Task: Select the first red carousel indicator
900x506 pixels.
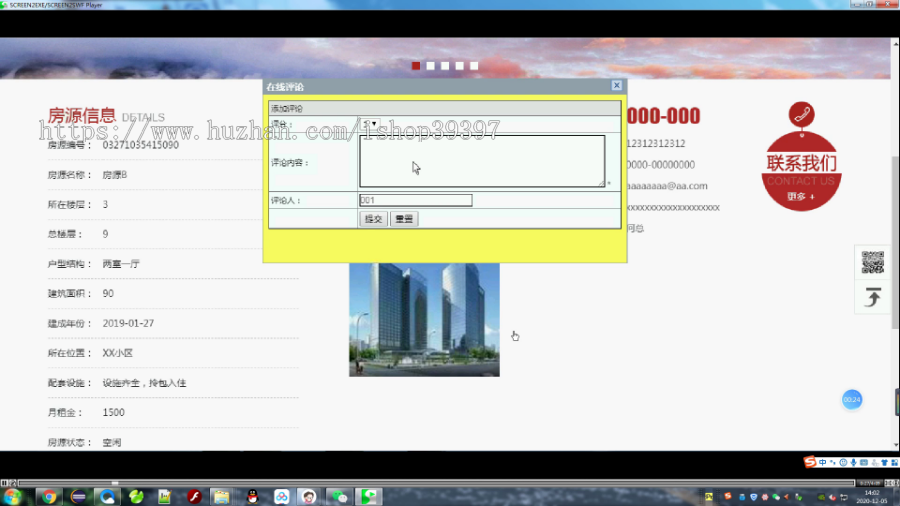Action: 416,66
